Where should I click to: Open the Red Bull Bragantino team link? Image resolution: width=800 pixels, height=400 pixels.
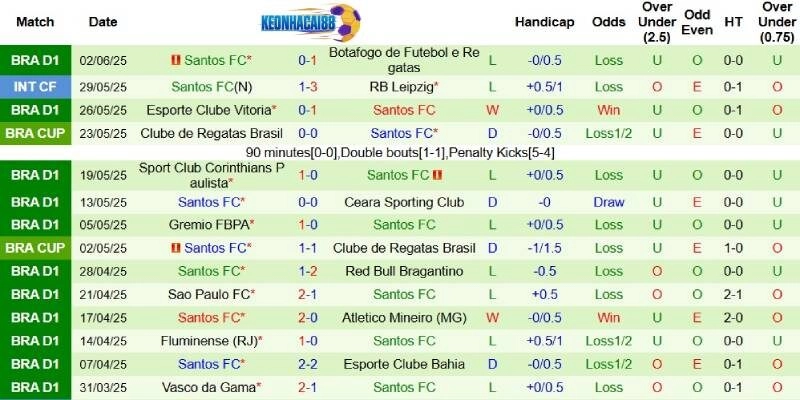click(404, 271)
